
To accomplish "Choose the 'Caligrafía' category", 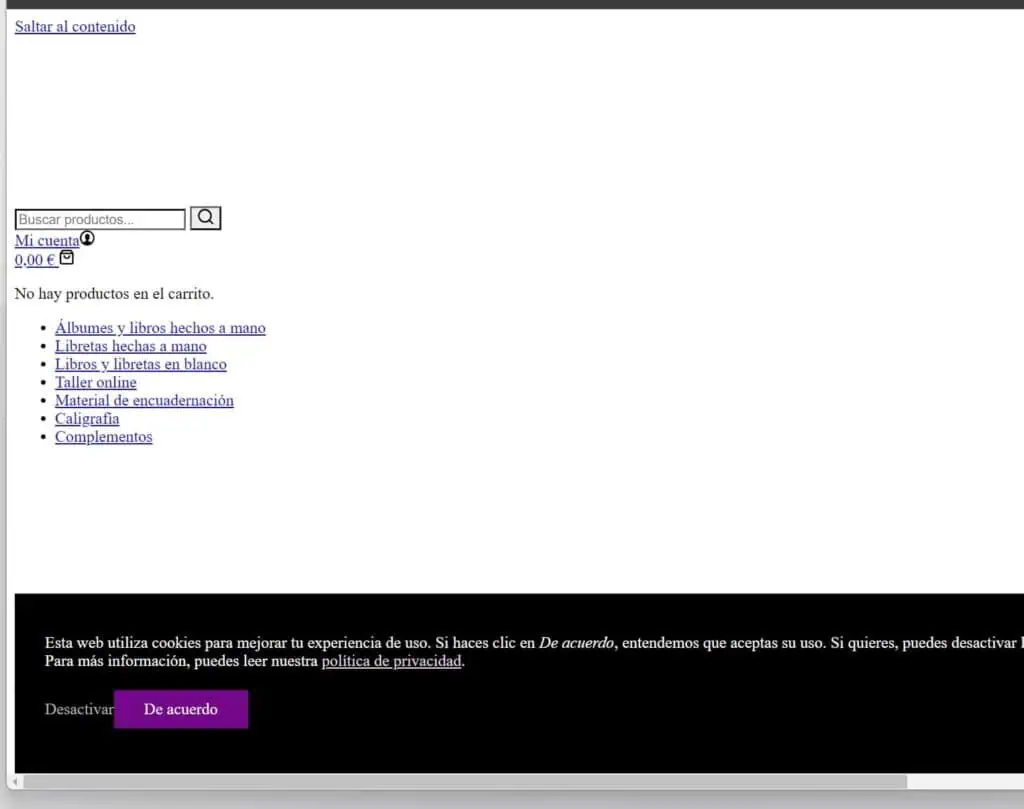I will 87,418.
